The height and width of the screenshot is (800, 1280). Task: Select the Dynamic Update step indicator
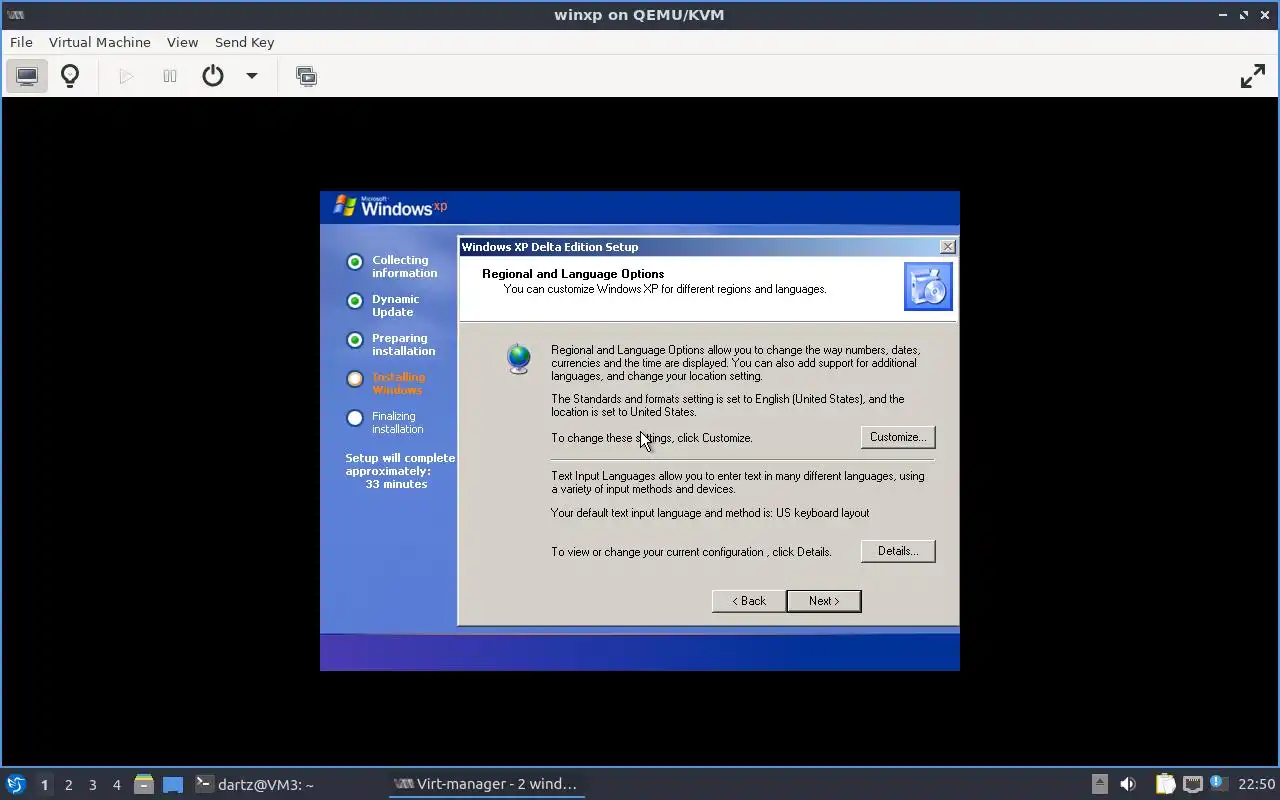click(354, 301)
